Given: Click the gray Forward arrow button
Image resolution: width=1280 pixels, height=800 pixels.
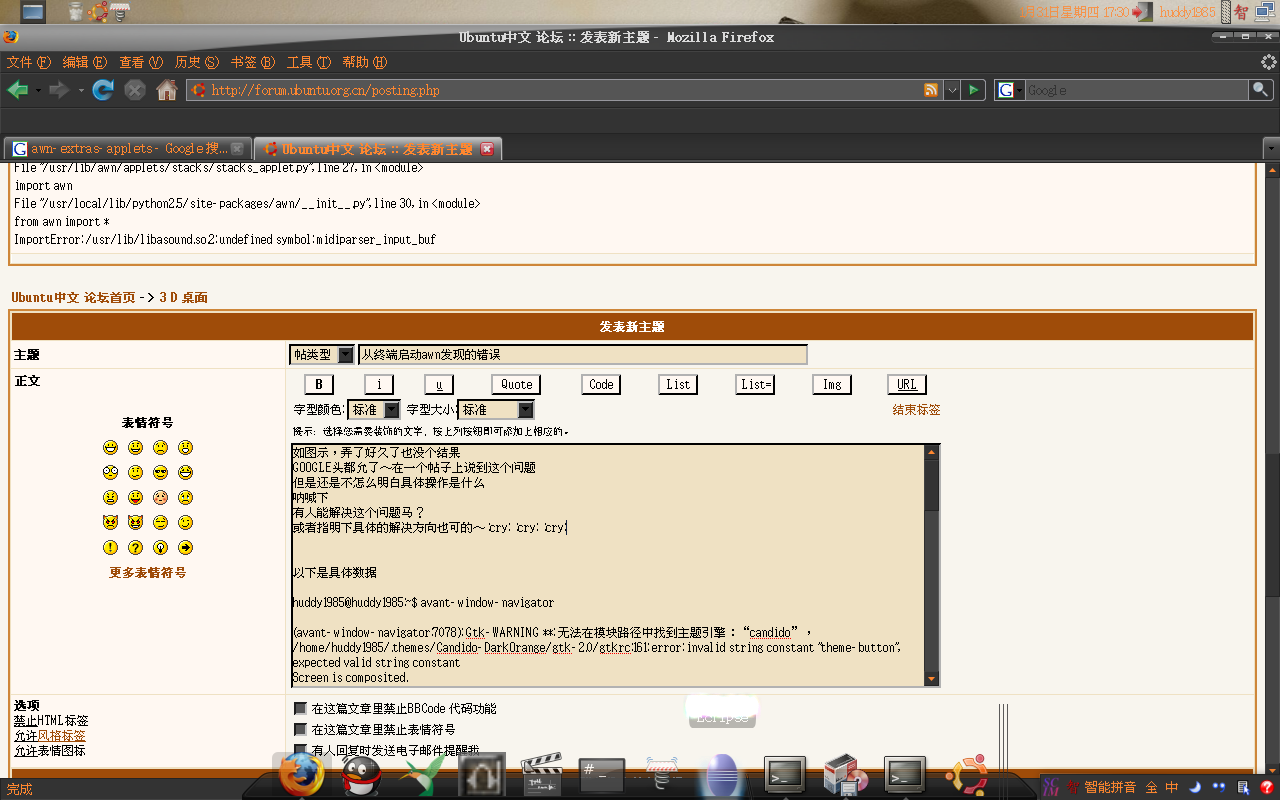Looking at the screenshot, I should (x=59, y=90).
